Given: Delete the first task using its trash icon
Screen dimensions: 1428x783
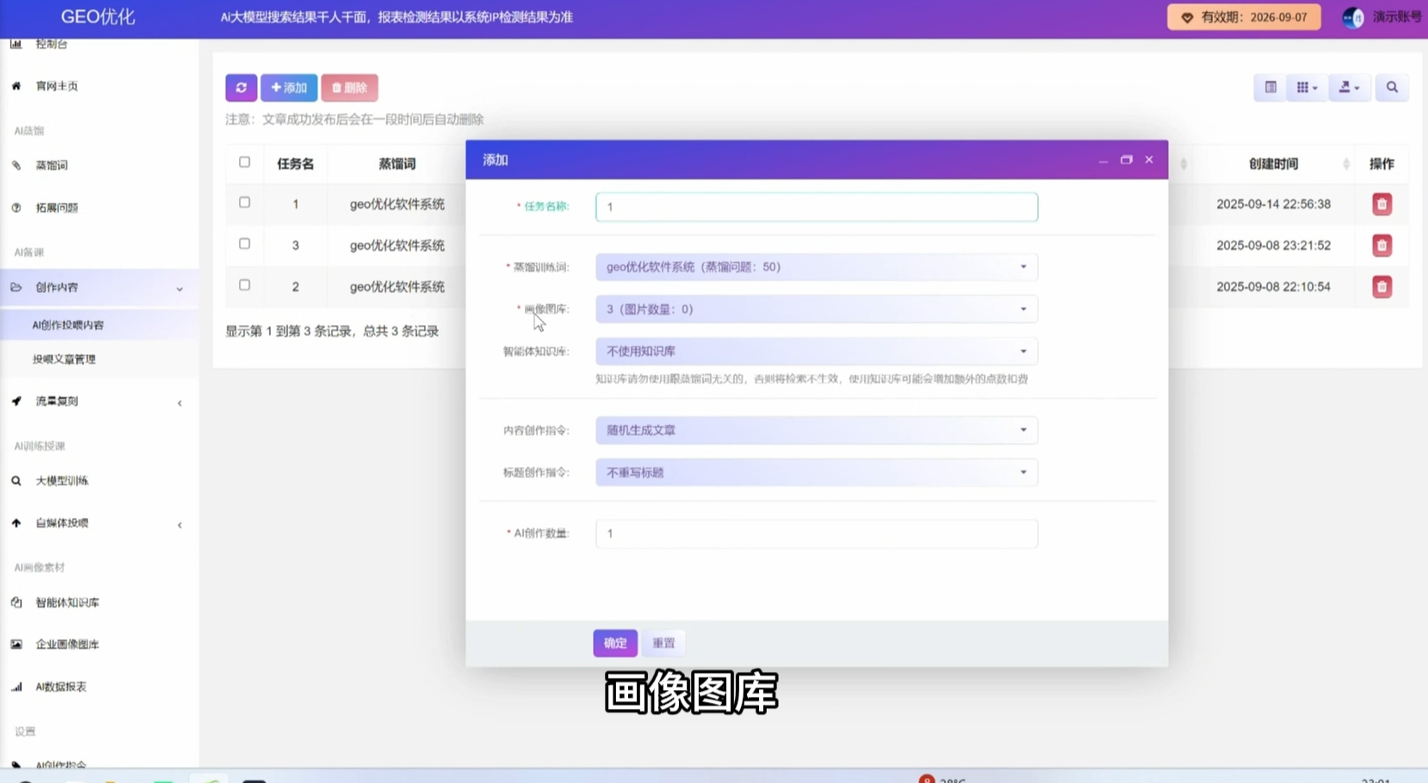Looking at the screenshot, I should (1382, 204).
